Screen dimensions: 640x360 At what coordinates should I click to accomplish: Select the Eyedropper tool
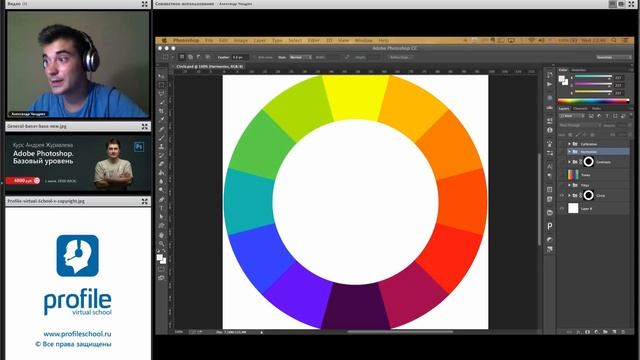(162, 120)
